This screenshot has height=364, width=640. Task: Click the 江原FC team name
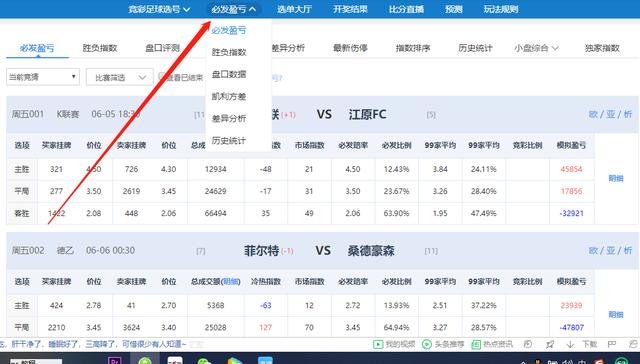367,114
